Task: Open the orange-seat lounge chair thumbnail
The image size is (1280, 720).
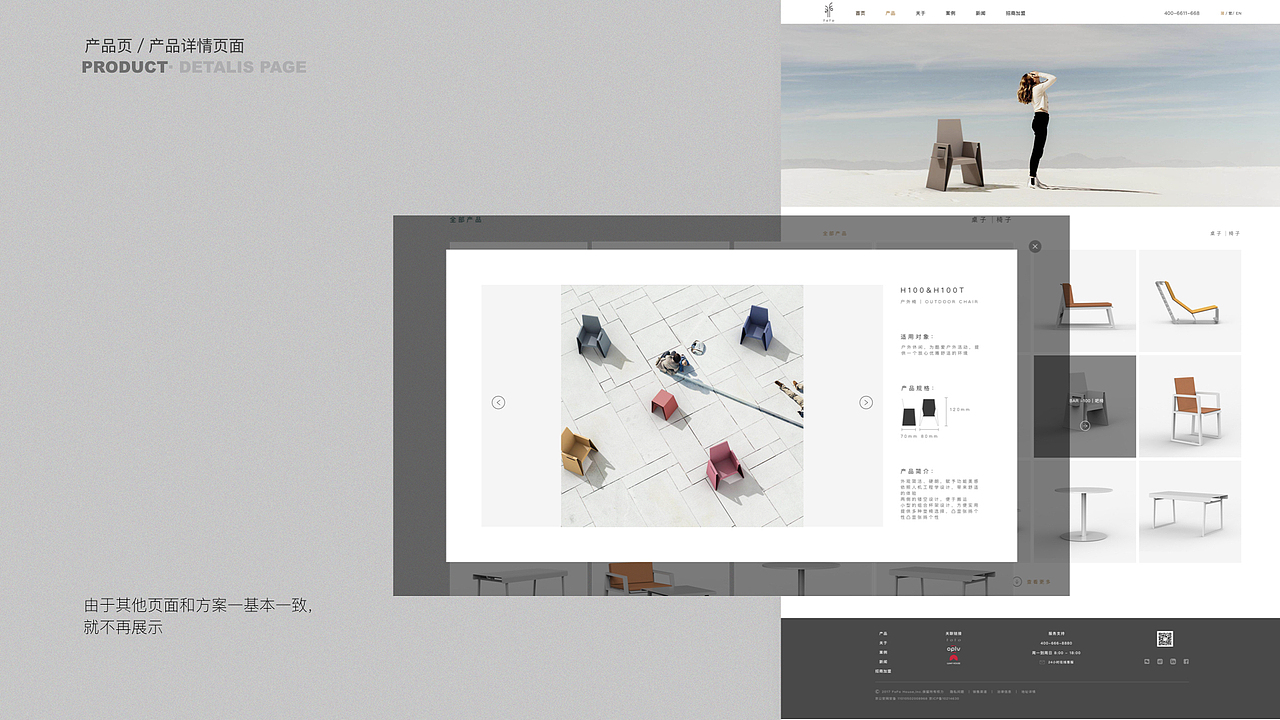Action: [1085, 301]
